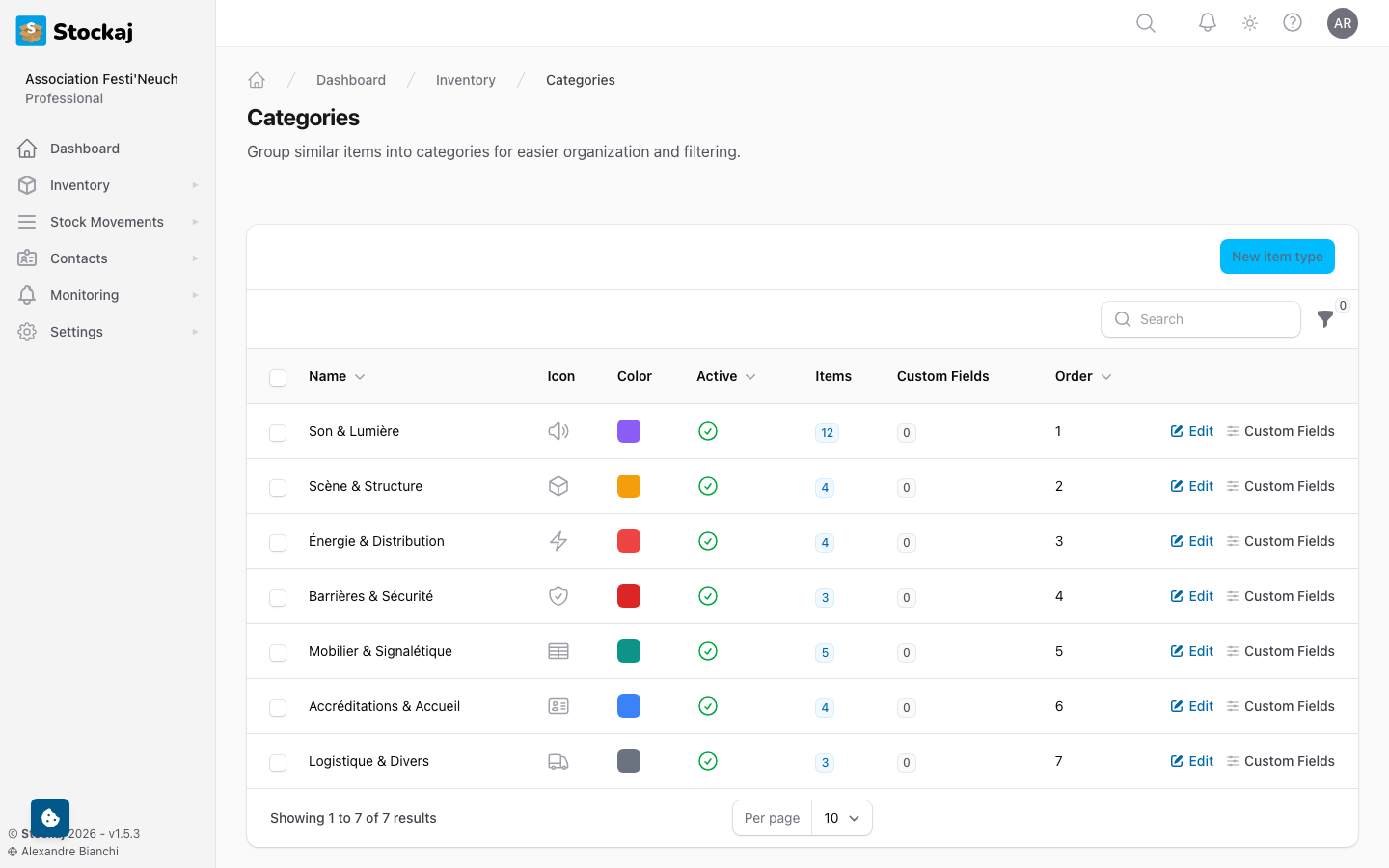This screenshot has width=1389, height=868.
Task: Click the cookie settings icon
Action: click(50, 818)
